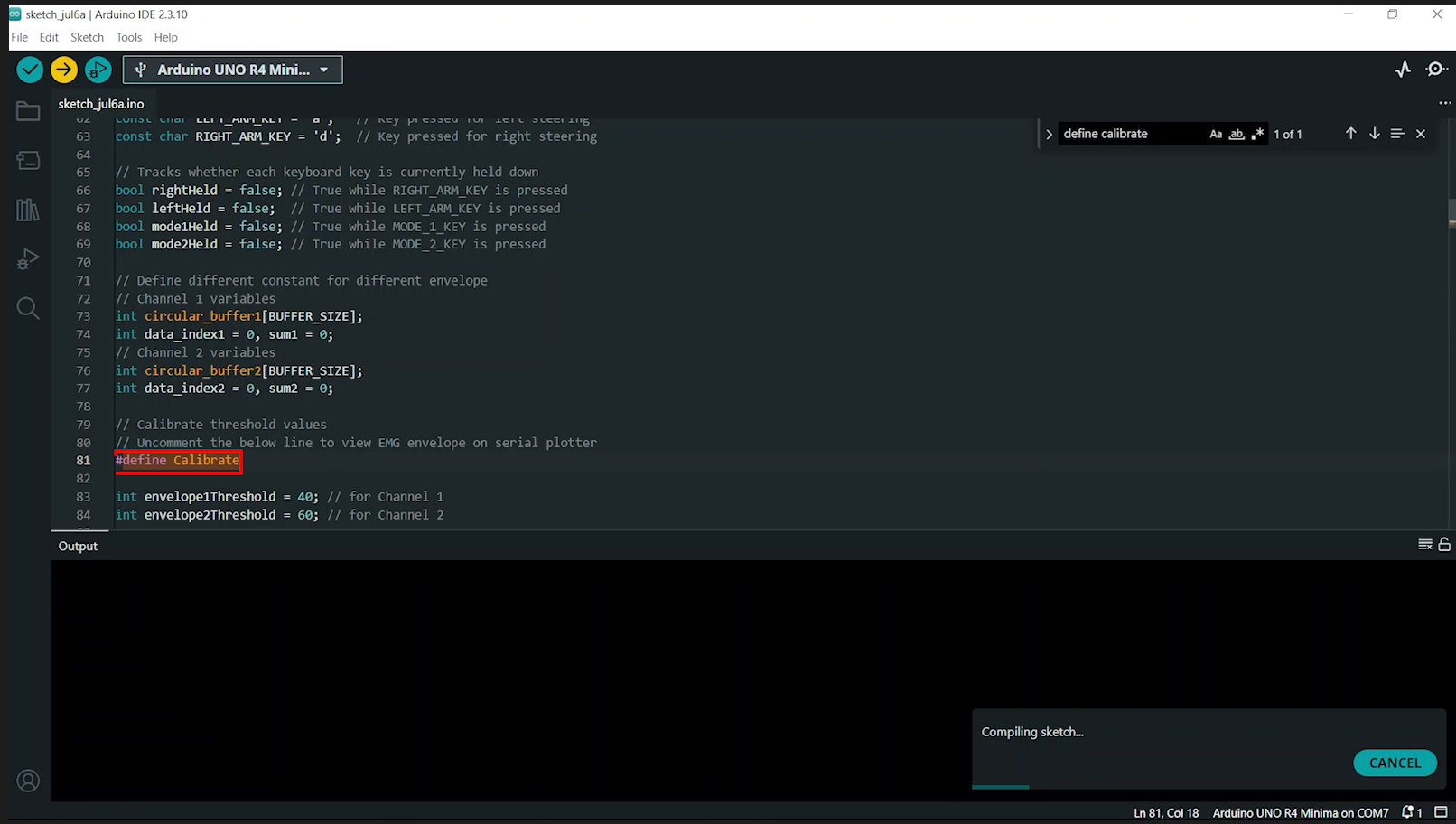Click line number 81 in gutter

pos(83,460)
